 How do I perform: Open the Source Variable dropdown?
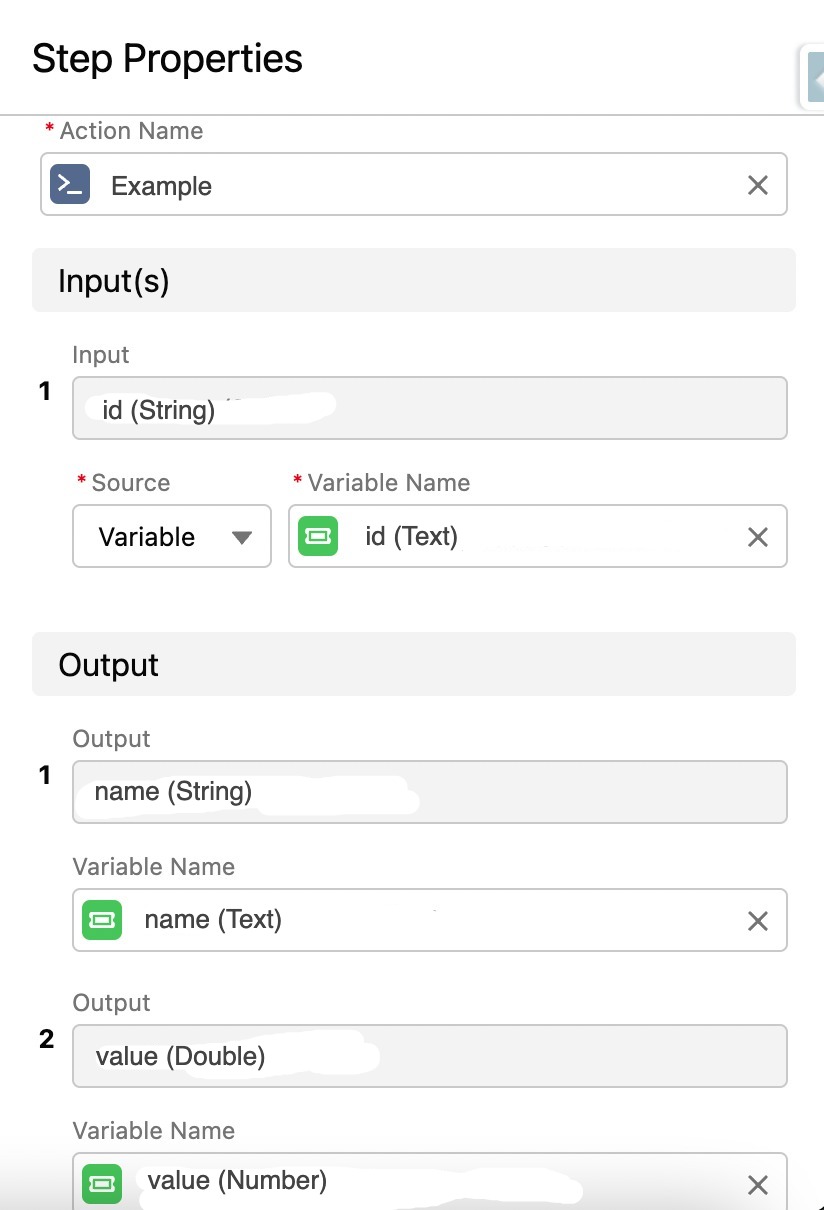pos(171,537)
